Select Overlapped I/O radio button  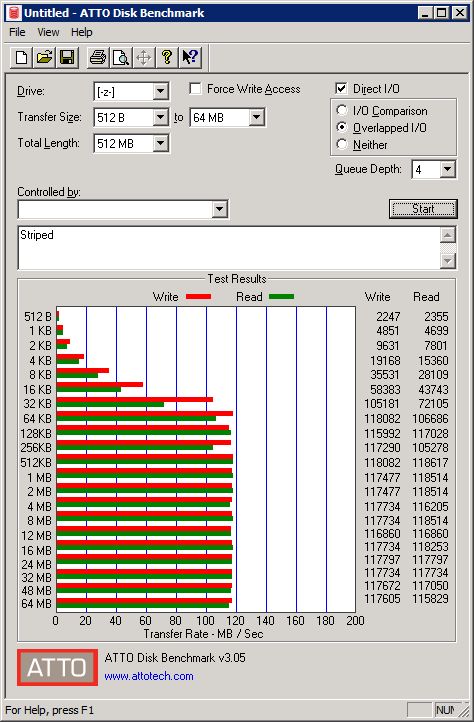(x=342, y=128)
